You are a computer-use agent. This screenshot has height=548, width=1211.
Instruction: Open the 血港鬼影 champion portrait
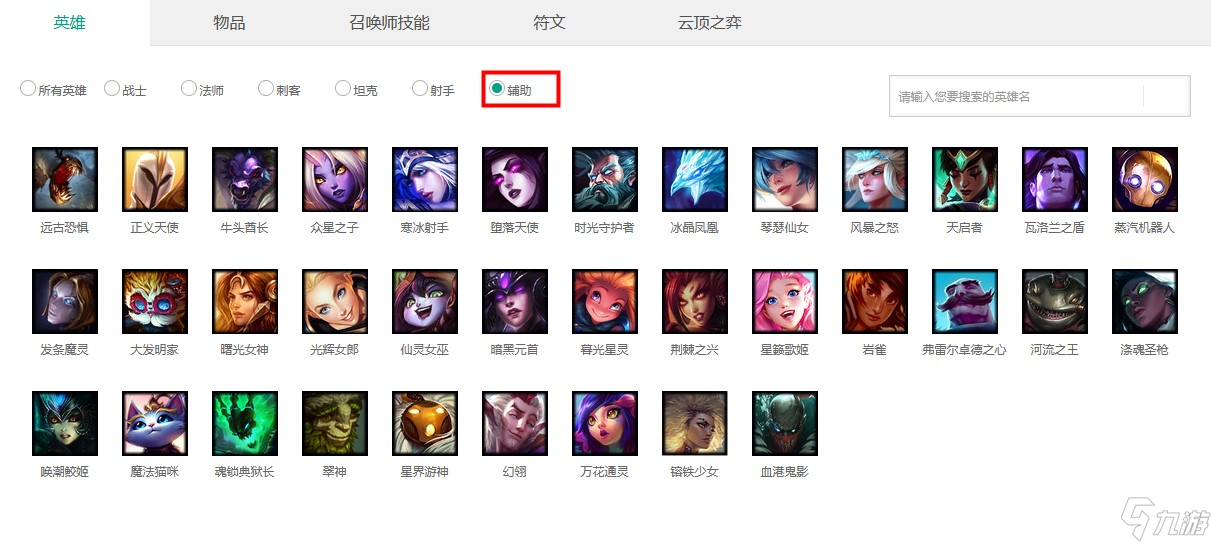click(785, 424)
